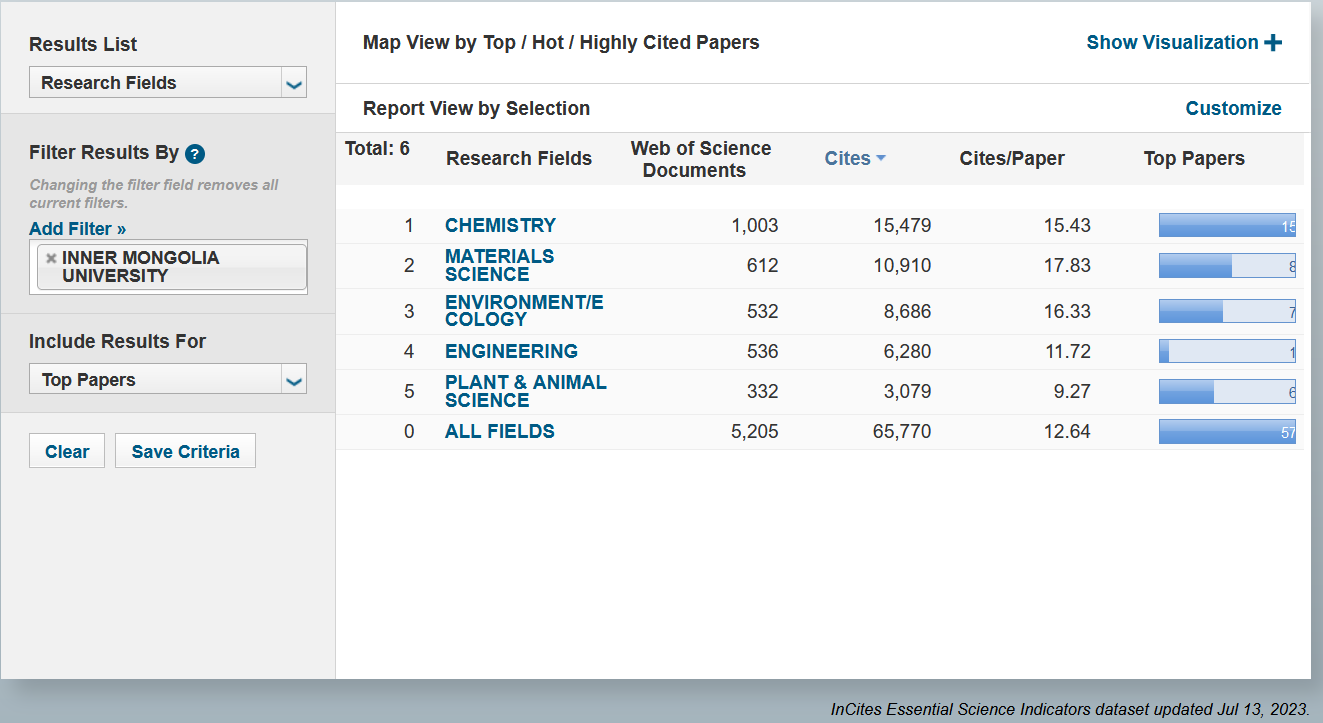Select PLANT & ANIMAL SCIENCE link

[x=525, y=391]
